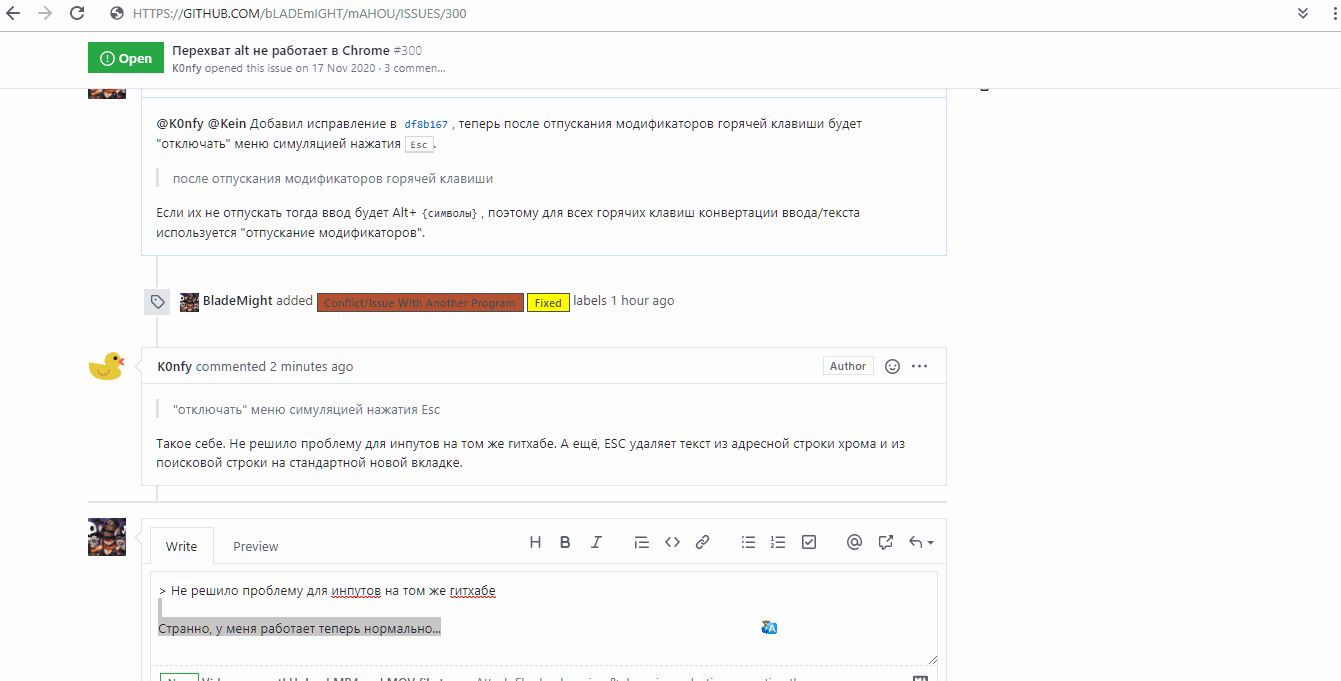Open K0nfy profile link in sticky header

coord(187,68)
